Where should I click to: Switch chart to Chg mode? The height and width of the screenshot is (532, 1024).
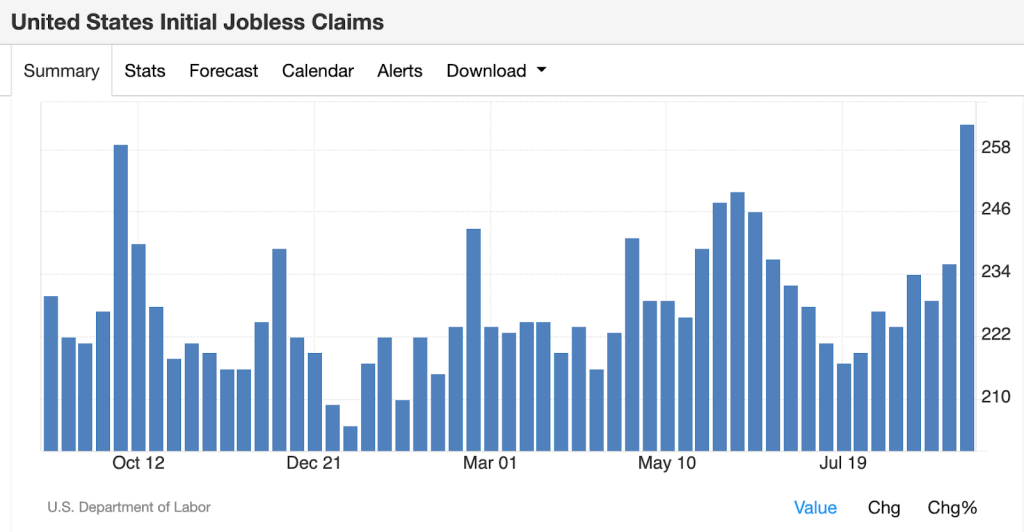(883, 508)
